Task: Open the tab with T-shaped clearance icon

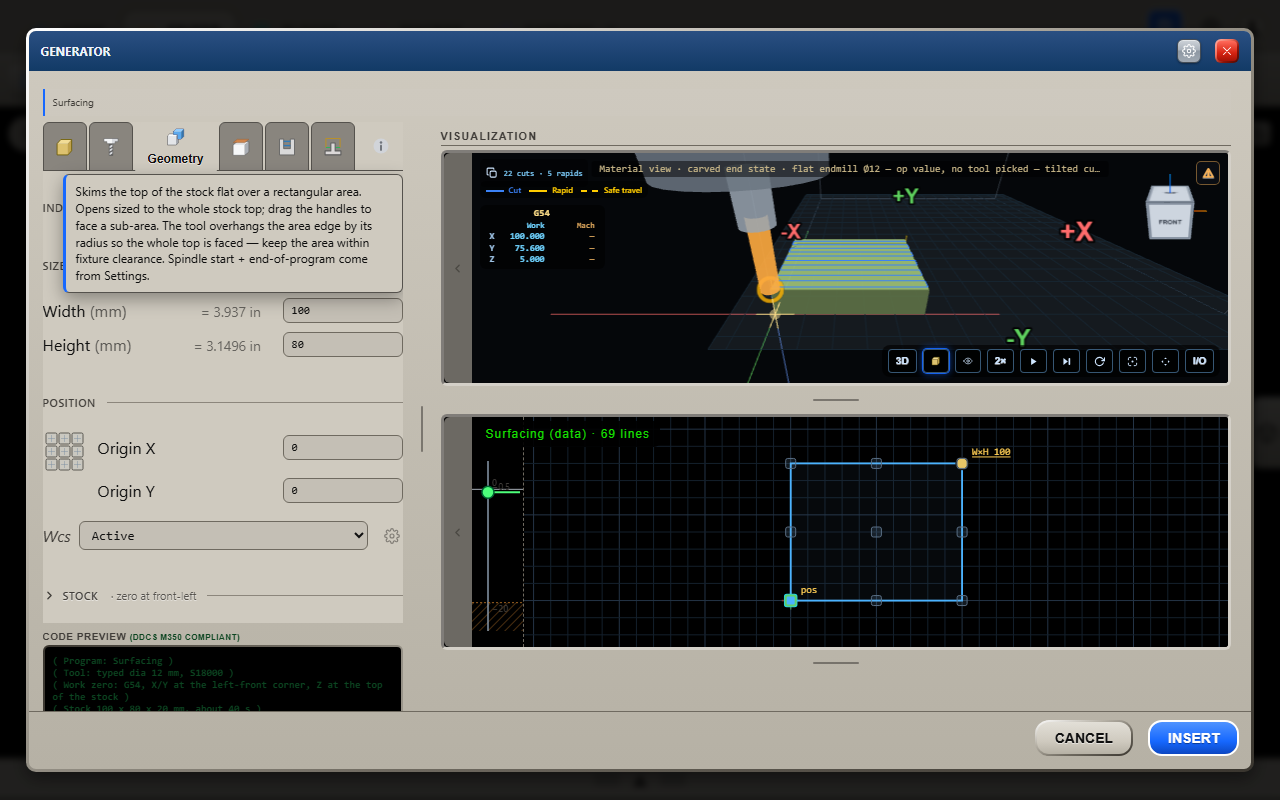Action: 333,147
